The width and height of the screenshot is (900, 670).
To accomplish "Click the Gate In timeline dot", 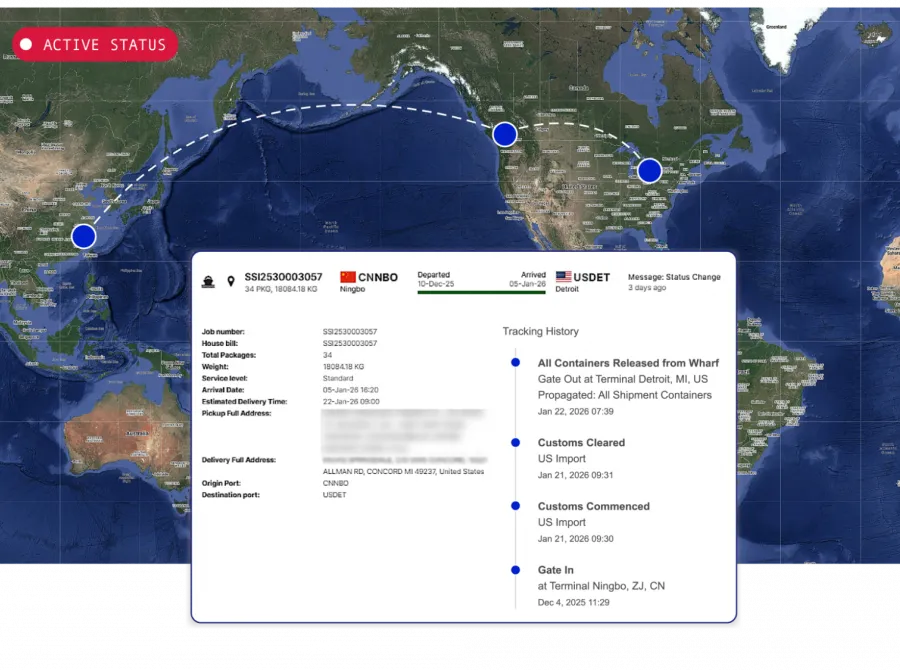I will pos(514,570).
